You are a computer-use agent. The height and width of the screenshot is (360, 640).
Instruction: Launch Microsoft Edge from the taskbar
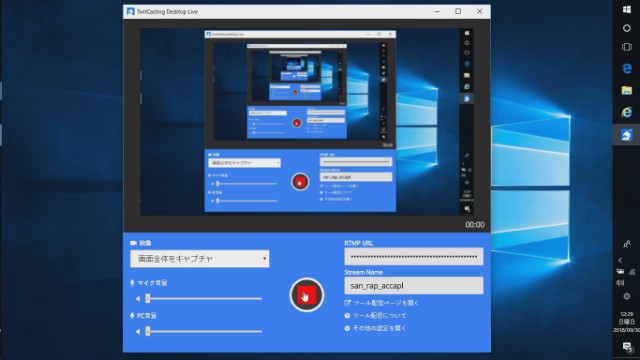(x=627, y=68)
